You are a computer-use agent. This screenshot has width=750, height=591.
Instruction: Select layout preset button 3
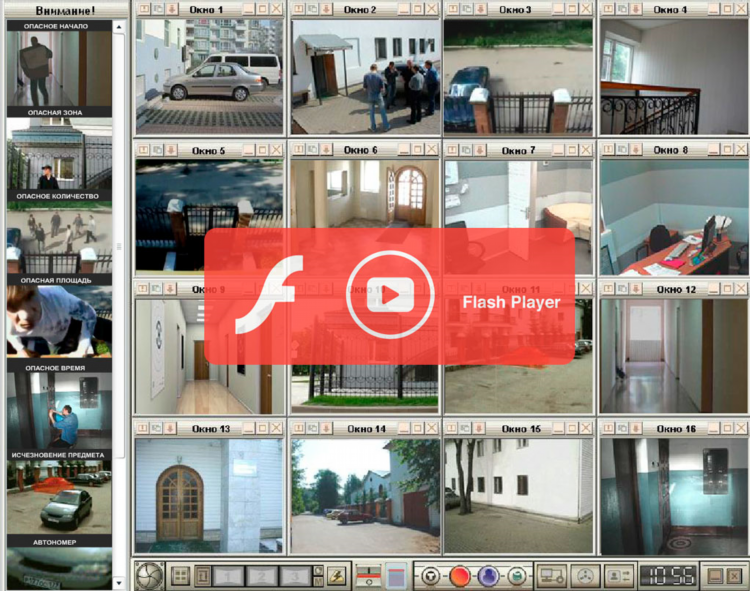295,577
